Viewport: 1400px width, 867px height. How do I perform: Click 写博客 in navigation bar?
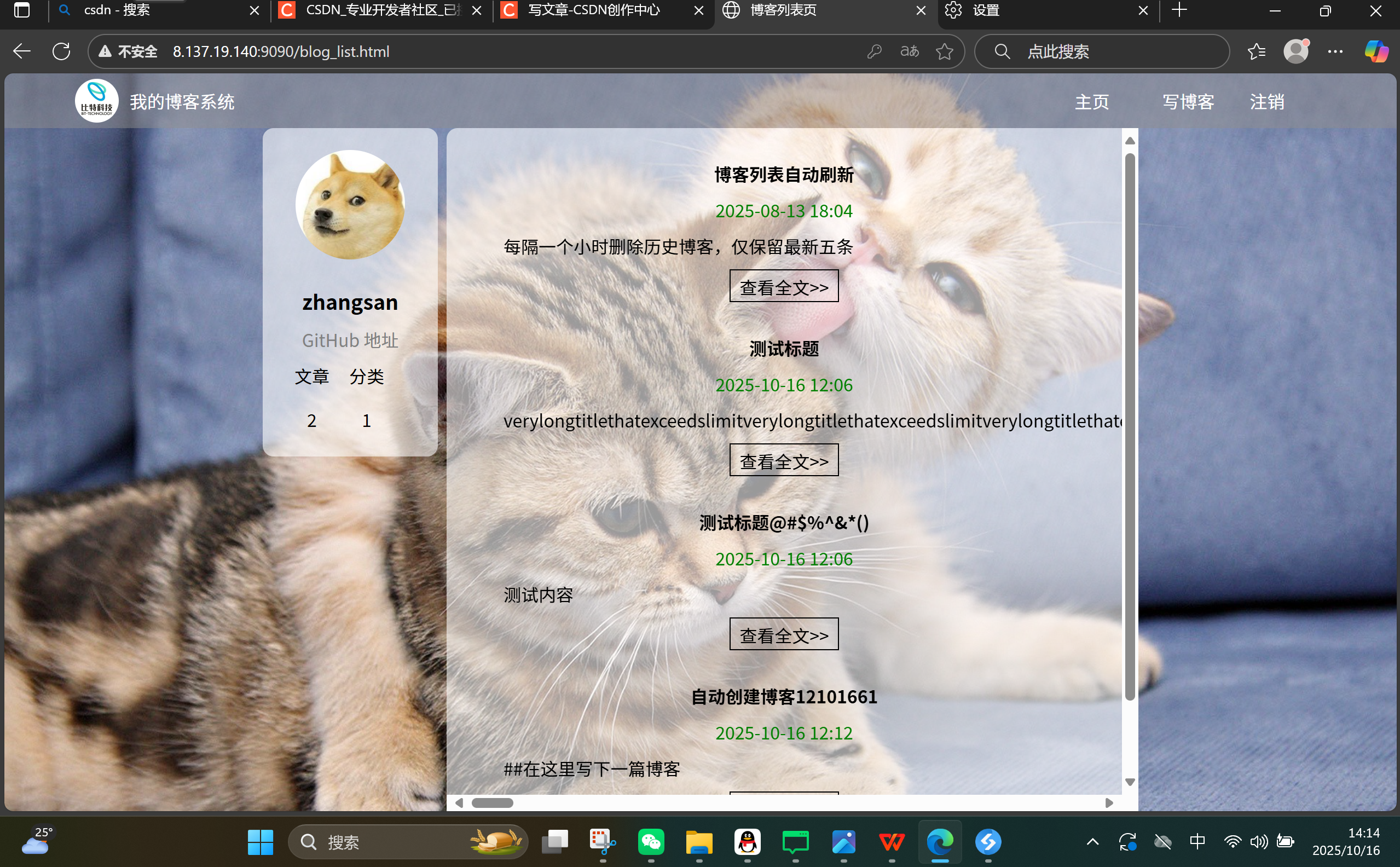click(1188, 102)
